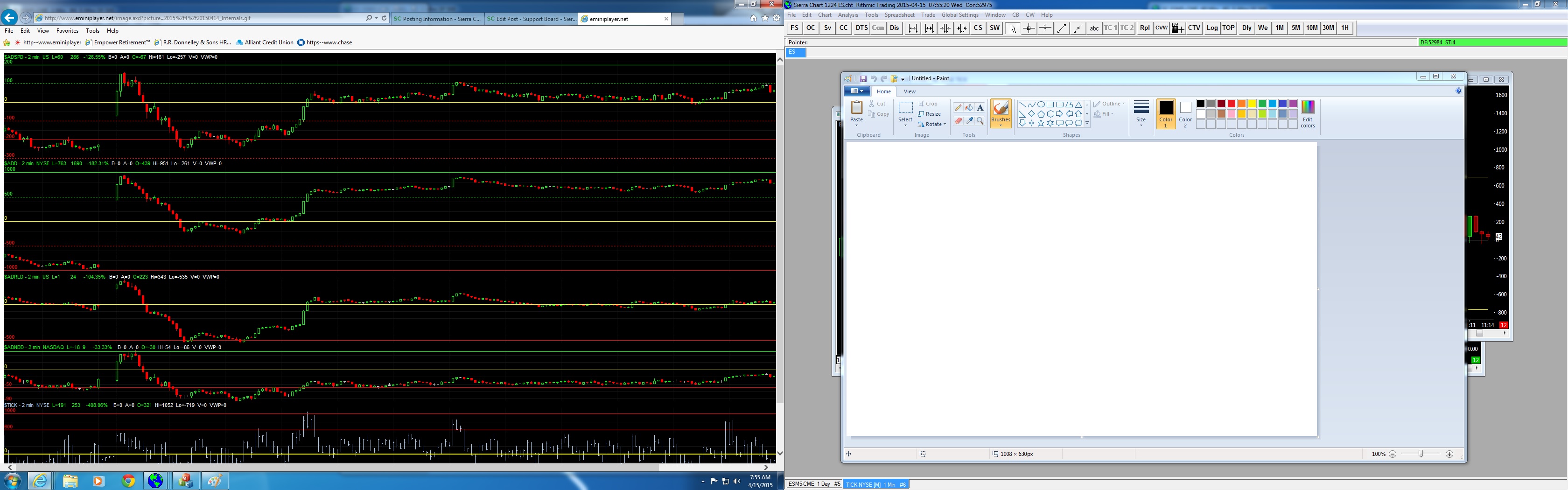The width and height of the screenshot is (1568, 490).
Task: Toggle the We weekly bars button in Sierra Chart
Action: 1263,28
